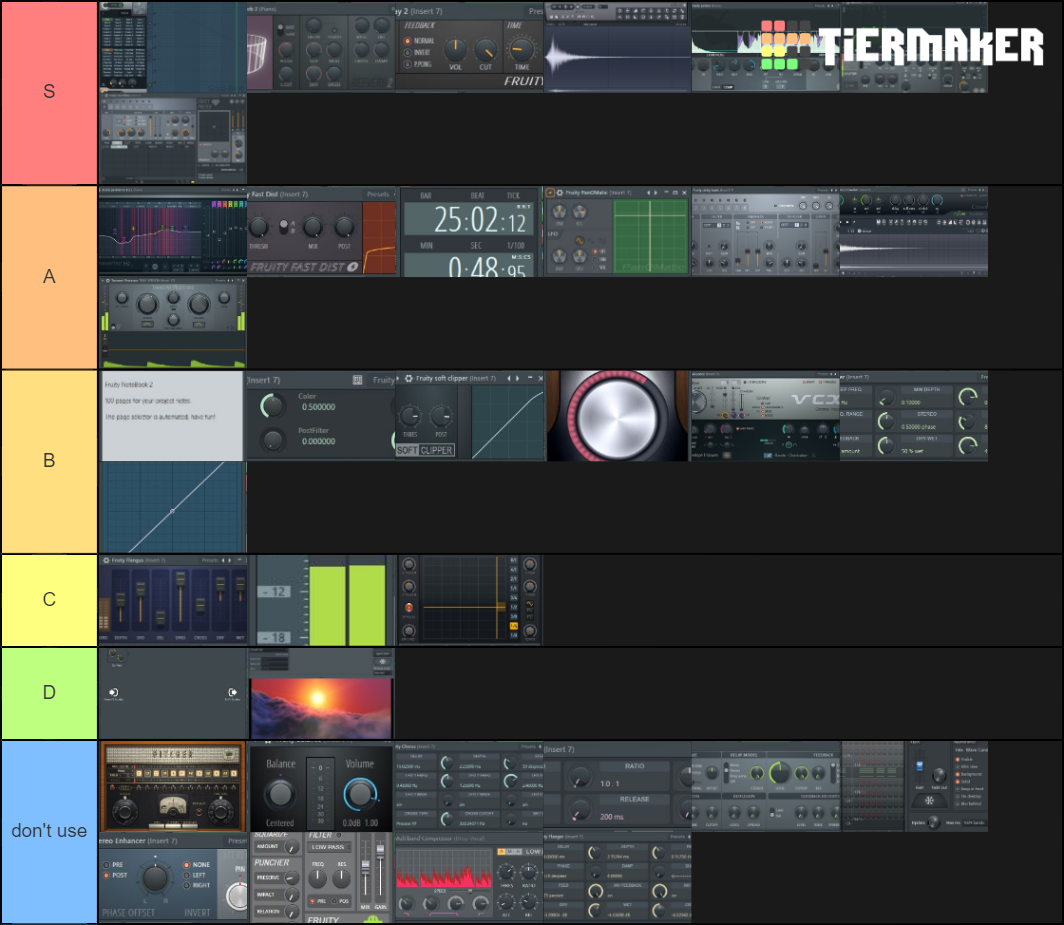Select the Fruity Soft Clipper plugin image
The width and height of the screenshot is (1064, 925).
pos(469,416)
